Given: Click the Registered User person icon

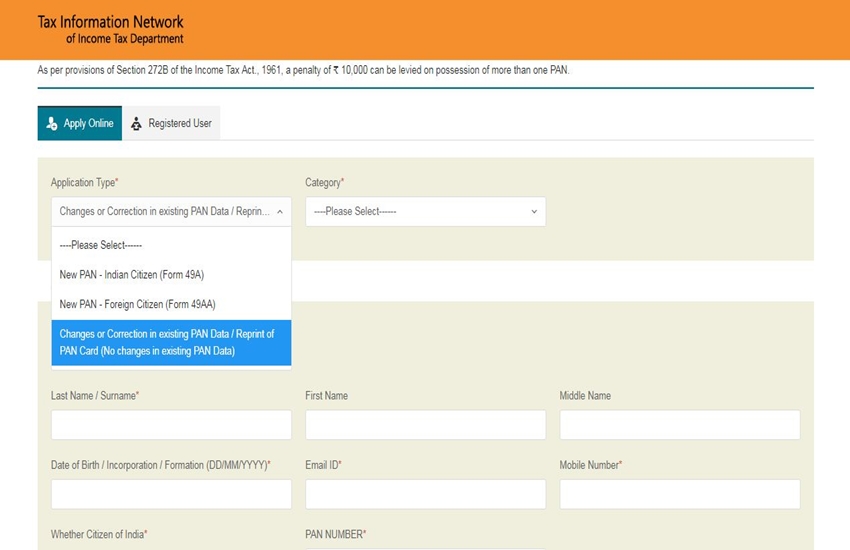Looking at the screenshot, I should [x=137, y=124].
